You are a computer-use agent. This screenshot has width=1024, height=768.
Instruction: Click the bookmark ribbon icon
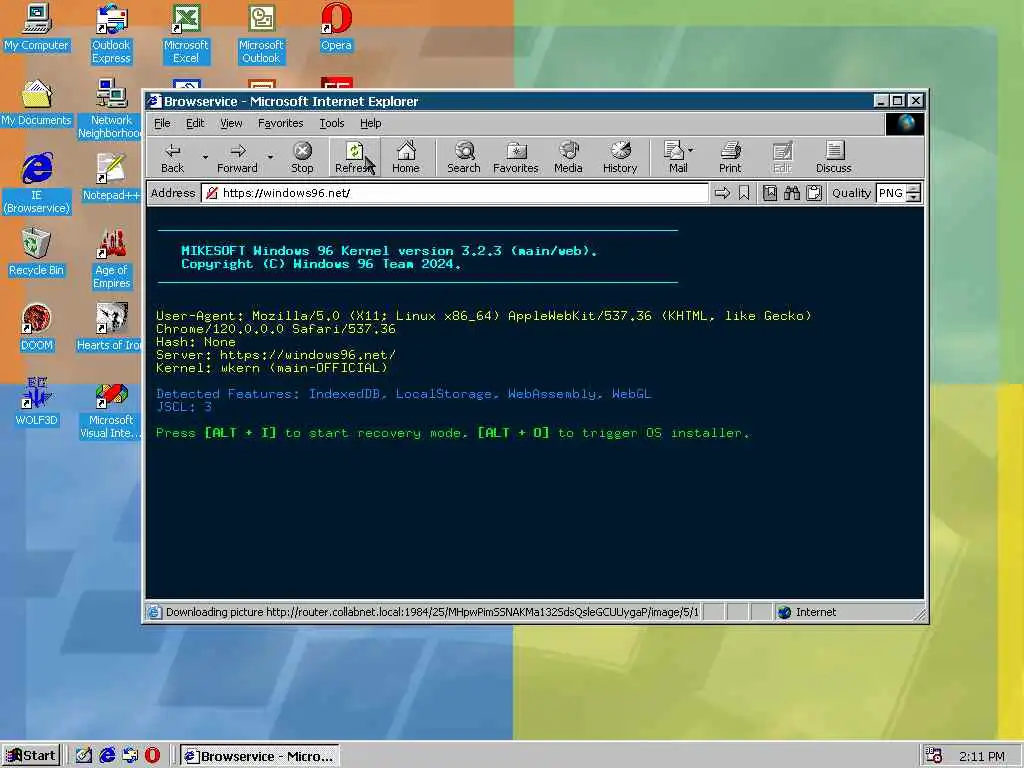click(744, 193)
